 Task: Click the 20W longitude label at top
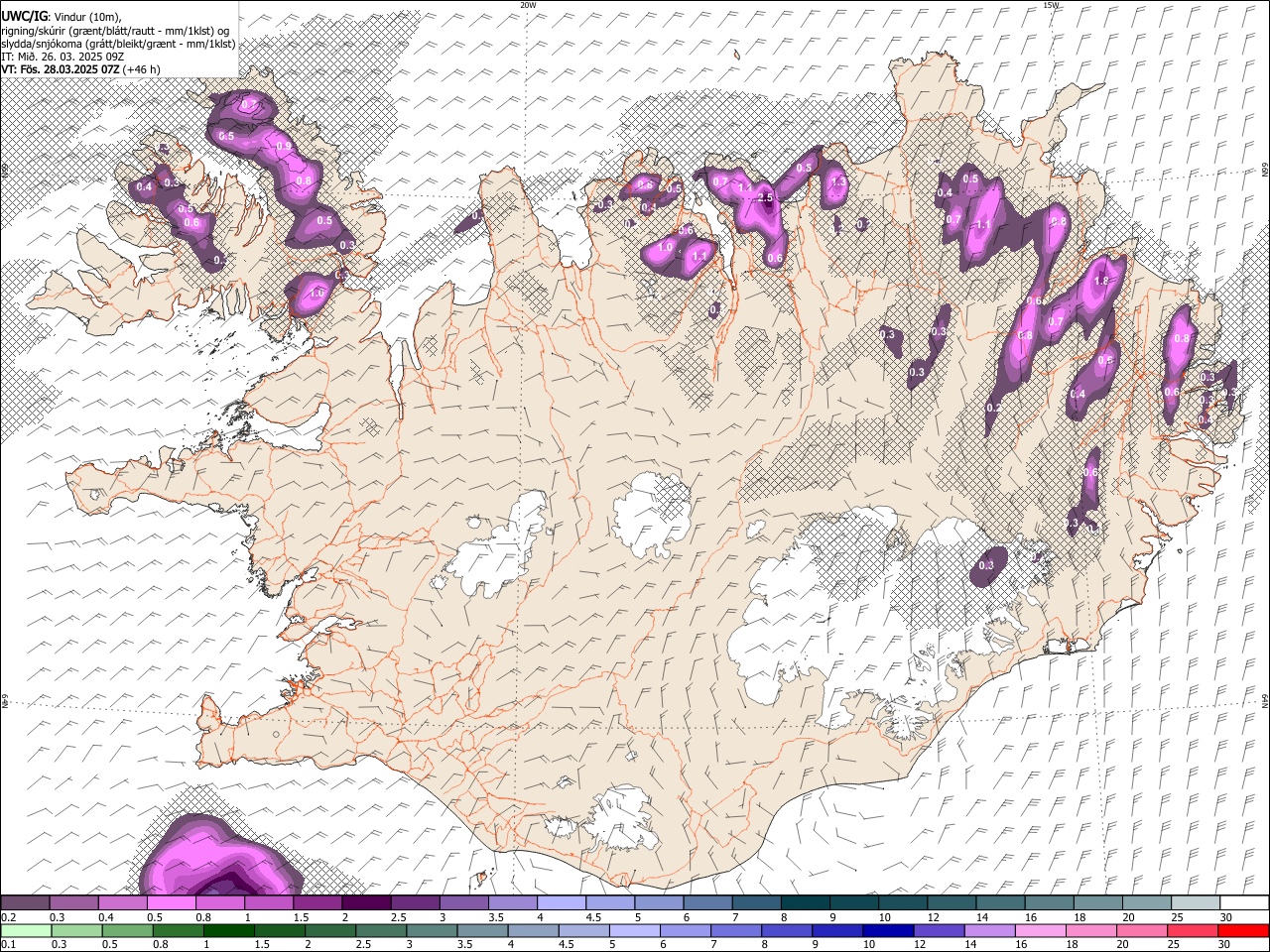(529, 5)
